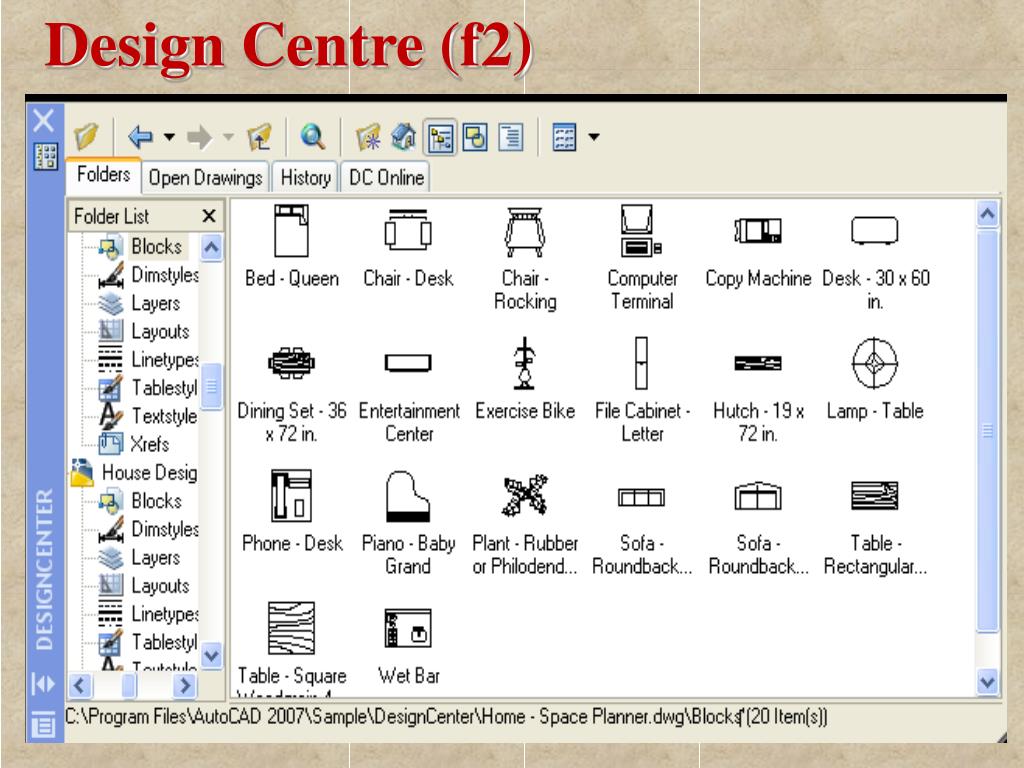Screen dimensions: 1024x768
Task: Click the palette properties icon below X
Action: [45, 157]
